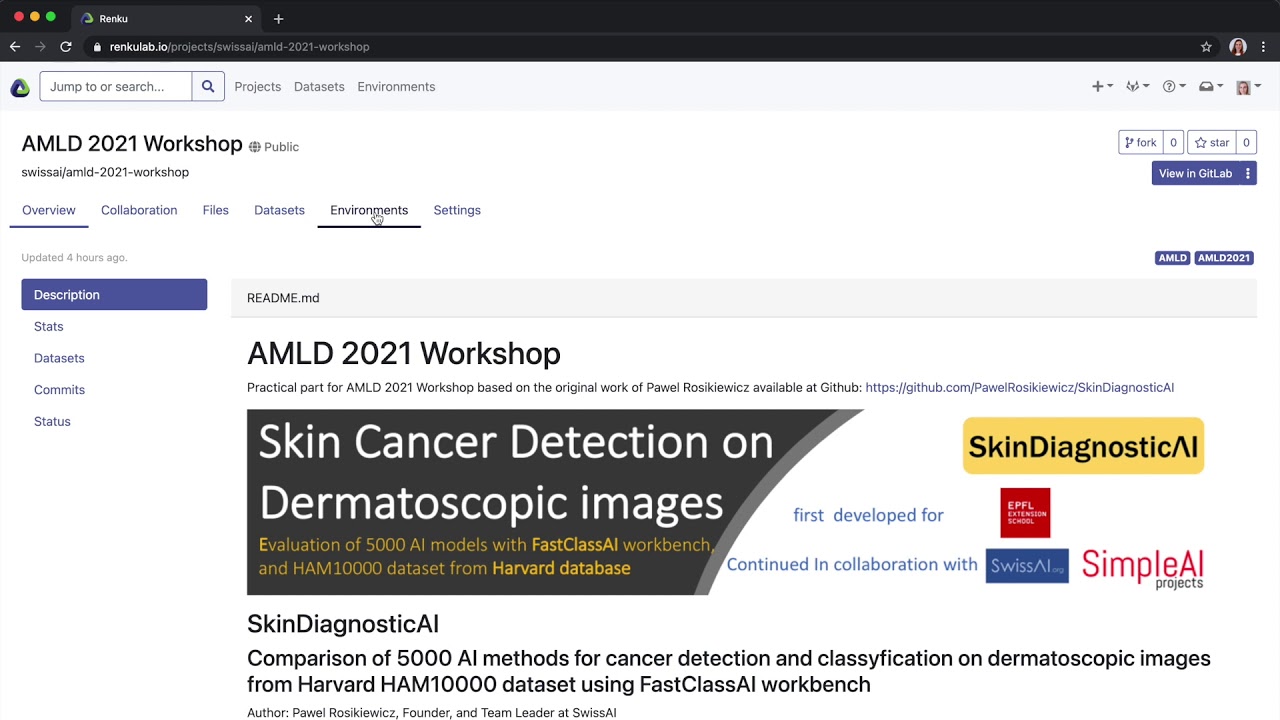Go to Projects in top navigation
Image resolution: width=1280 pixels, height=720 pixels.
pos(257,87)
